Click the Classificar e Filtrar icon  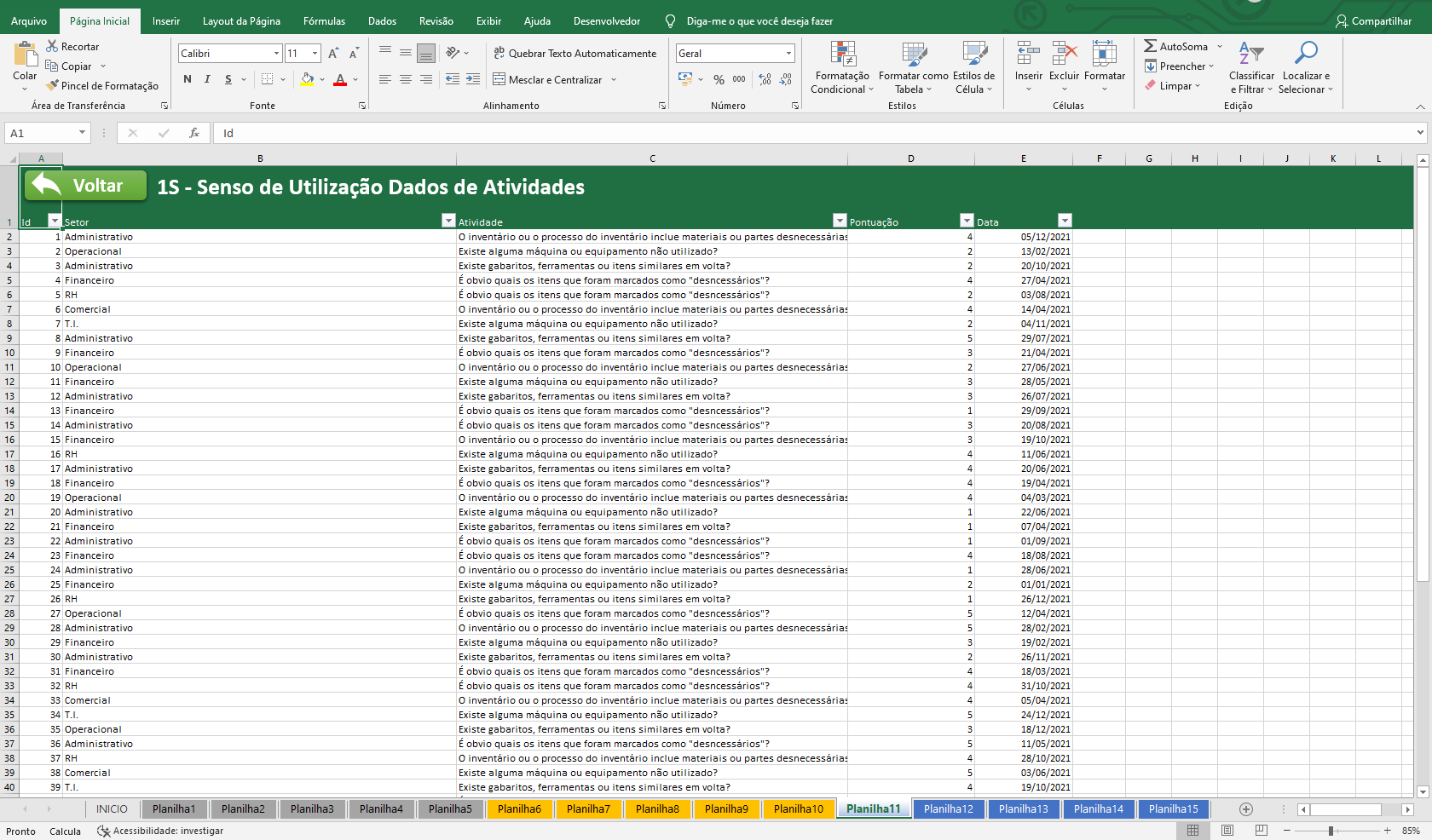(1250, 55)
